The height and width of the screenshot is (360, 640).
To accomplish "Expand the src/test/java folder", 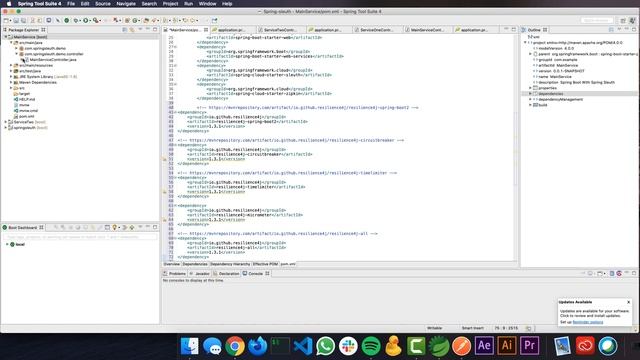I will pyautogui.click(x=11, y=71).
